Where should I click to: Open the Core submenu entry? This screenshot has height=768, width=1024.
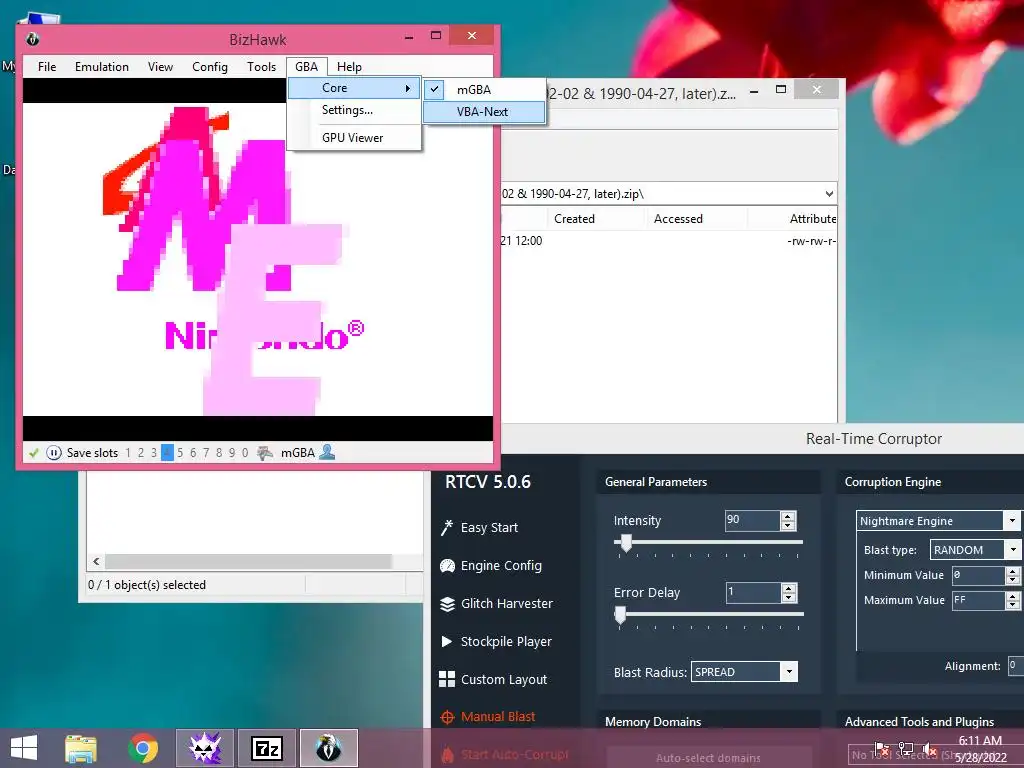click(354, 88)
